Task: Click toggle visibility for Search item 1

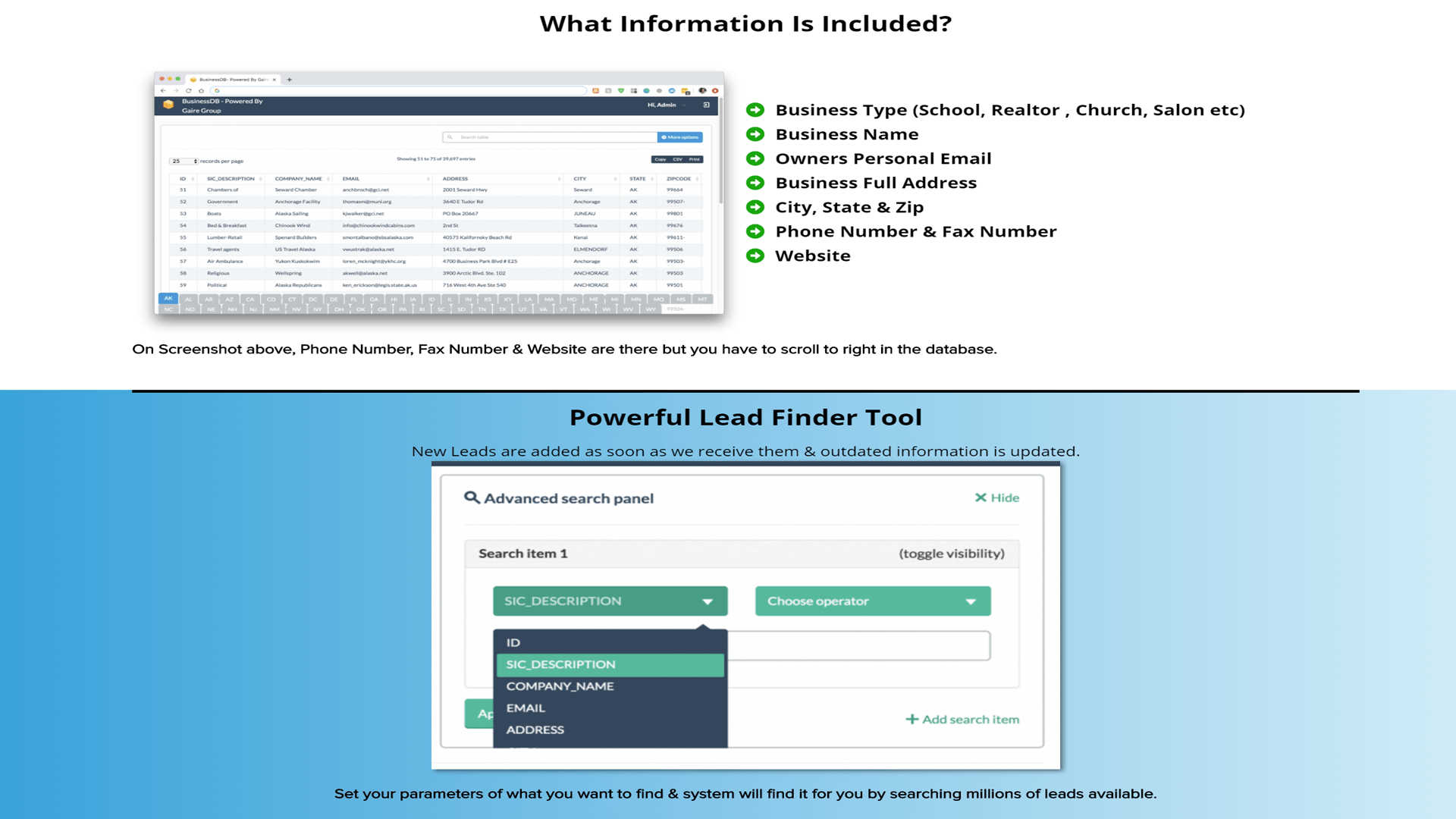Action: [x=952, y=554]
